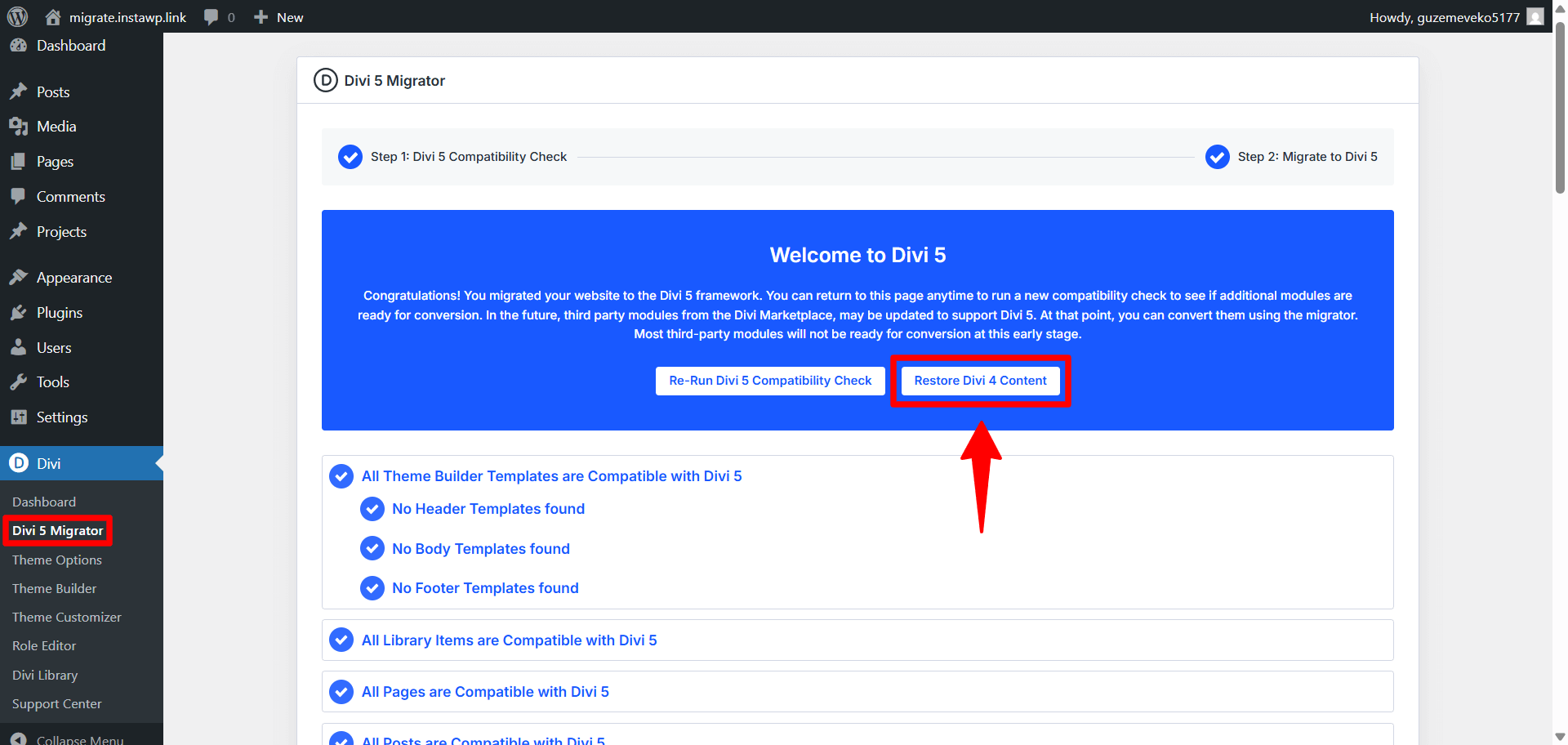Click the WordPress logo icon
The image size is (1568, 745).
(18, 17)
